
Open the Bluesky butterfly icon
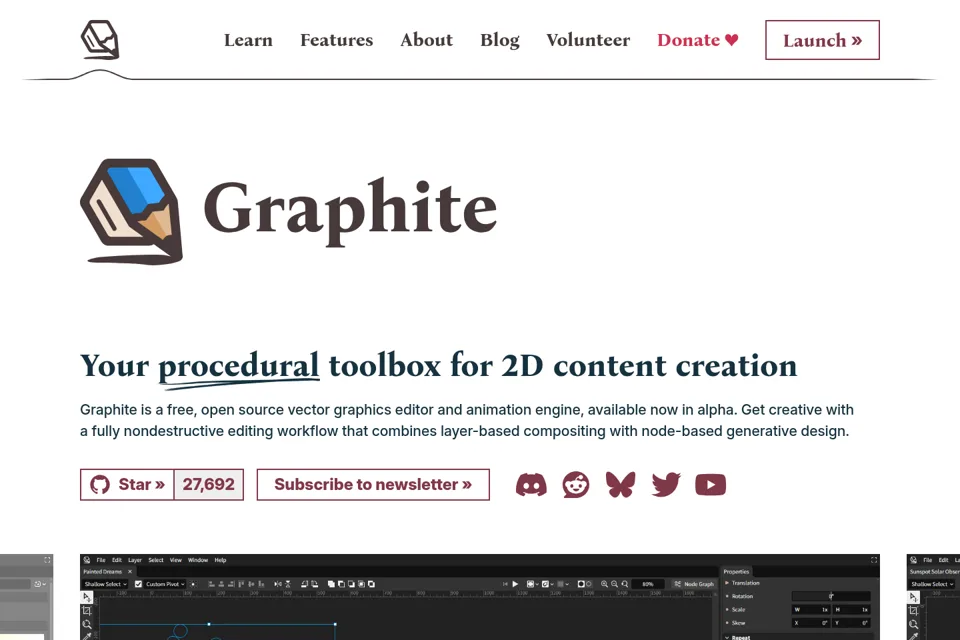620,484
